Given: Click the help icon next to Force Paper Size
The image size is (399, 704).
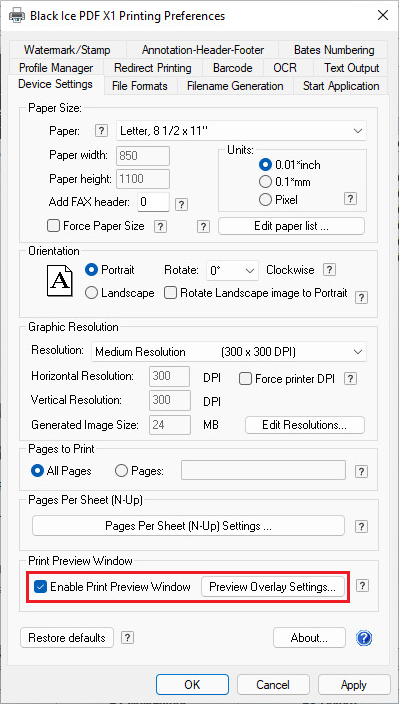Looking at the screenshot, I should [x=160, y=226].
